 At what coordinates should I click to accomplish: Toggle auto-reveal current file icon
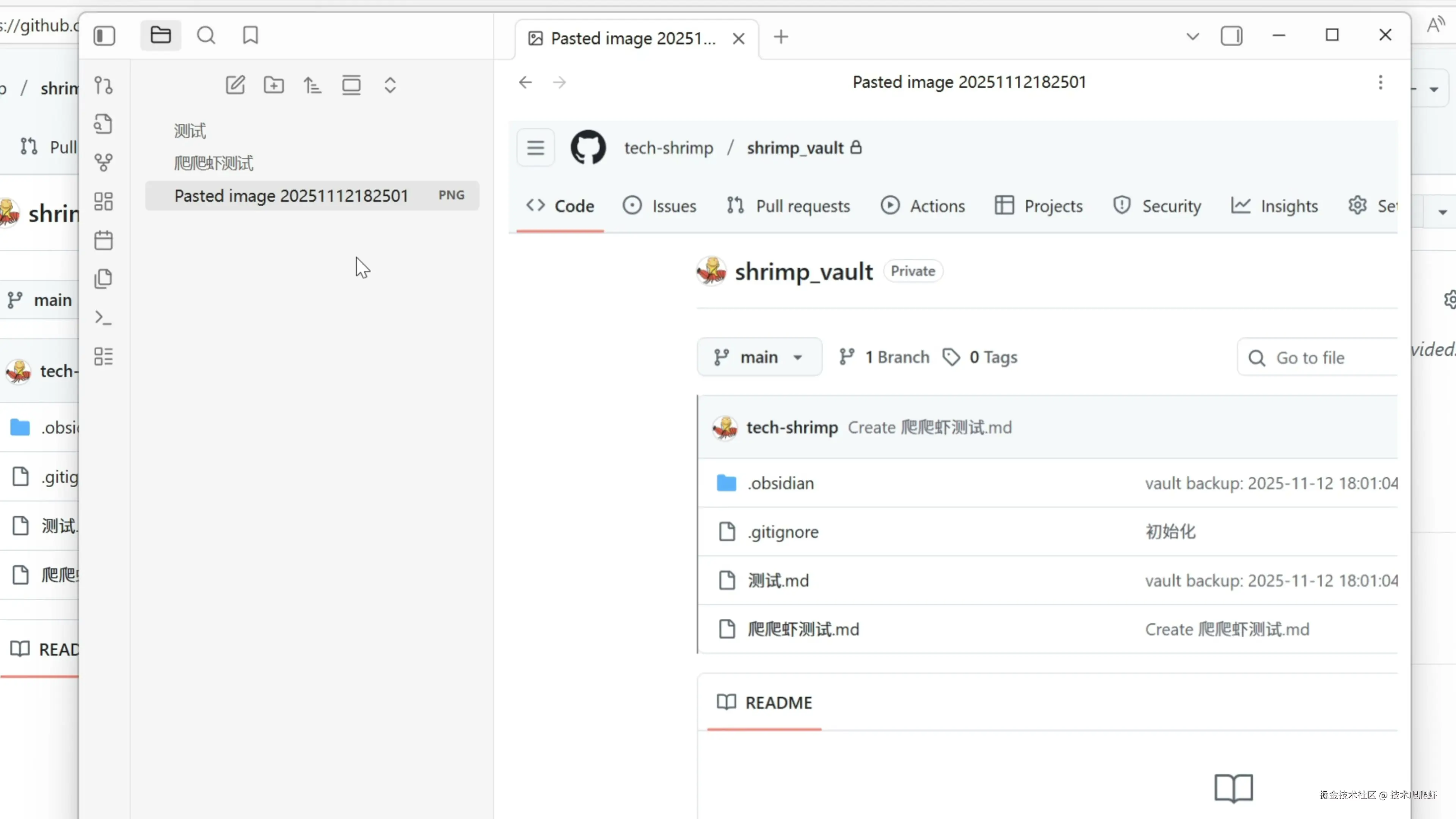(x=351, y=85)
